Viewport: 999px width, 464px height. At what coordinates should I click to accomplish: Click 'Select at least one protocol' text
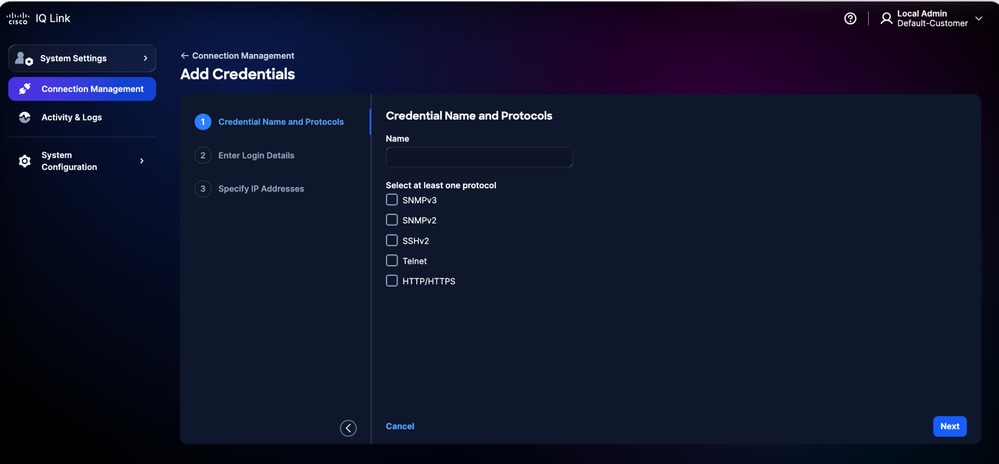tap(441, 185)
